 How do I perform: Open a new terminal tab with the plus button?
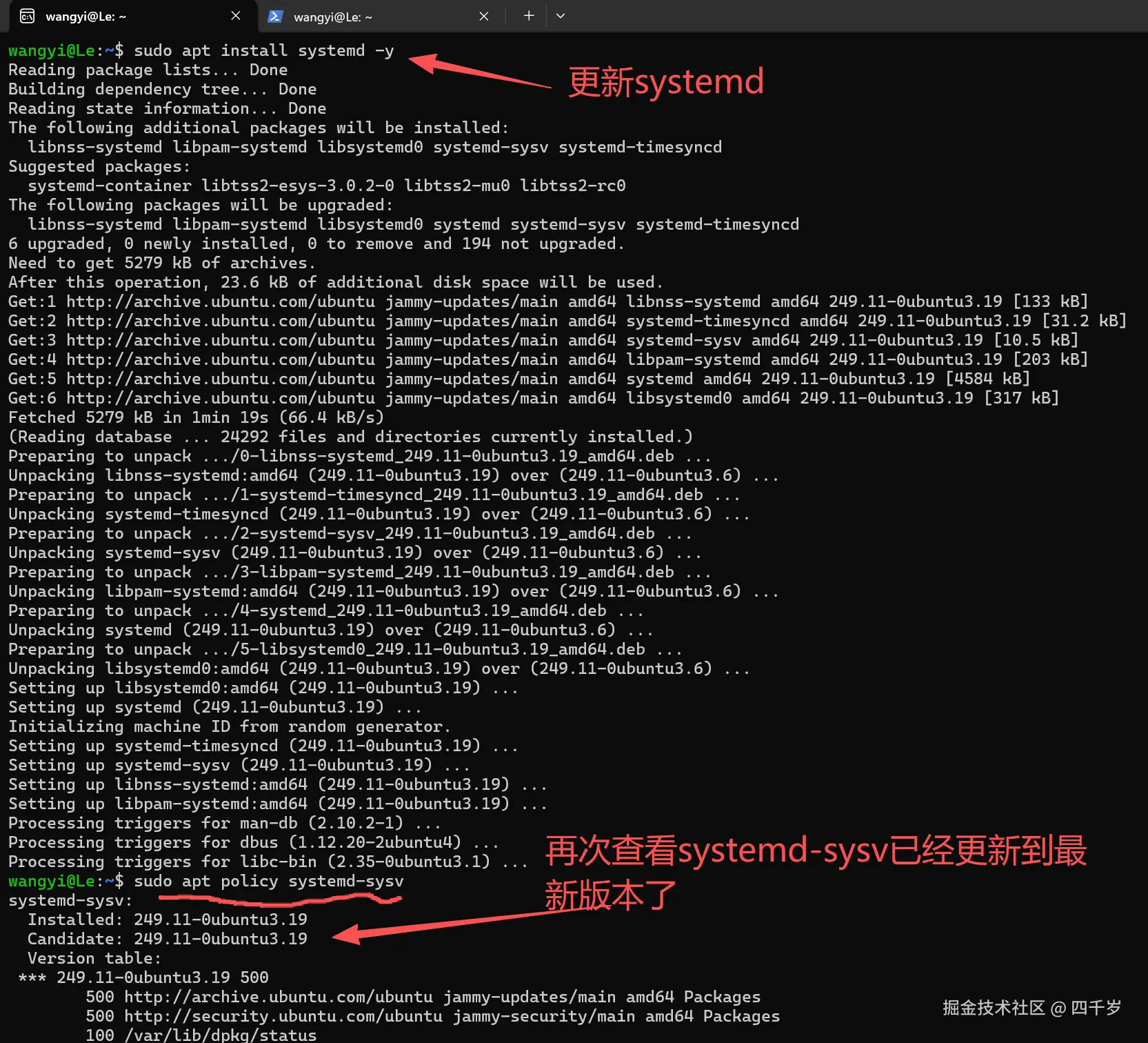527,14
